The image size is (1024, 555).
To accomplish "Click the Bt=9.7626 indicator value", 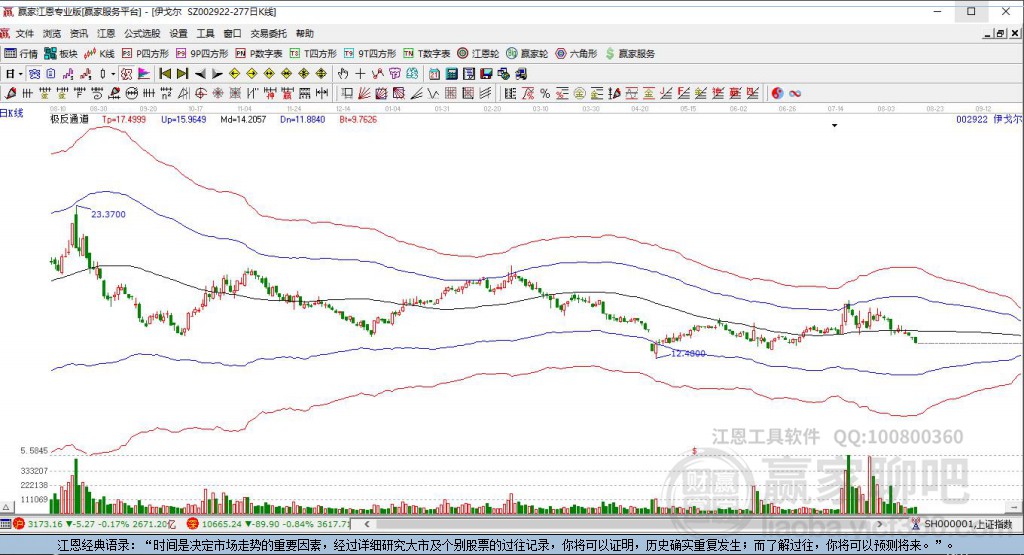I will pos(358,119).
